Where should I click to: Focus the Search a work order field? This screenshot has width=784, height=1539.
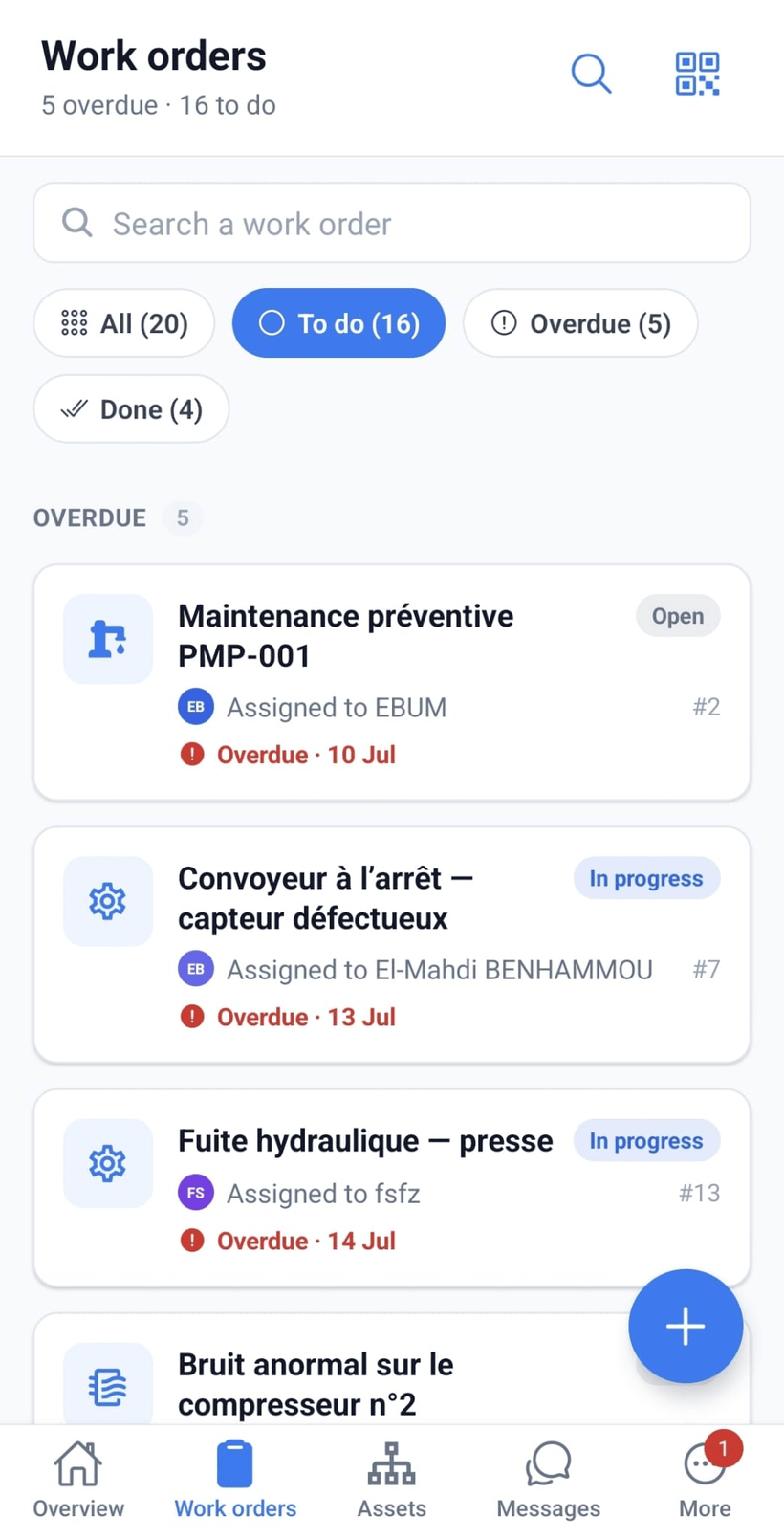(x=392, y=223)
